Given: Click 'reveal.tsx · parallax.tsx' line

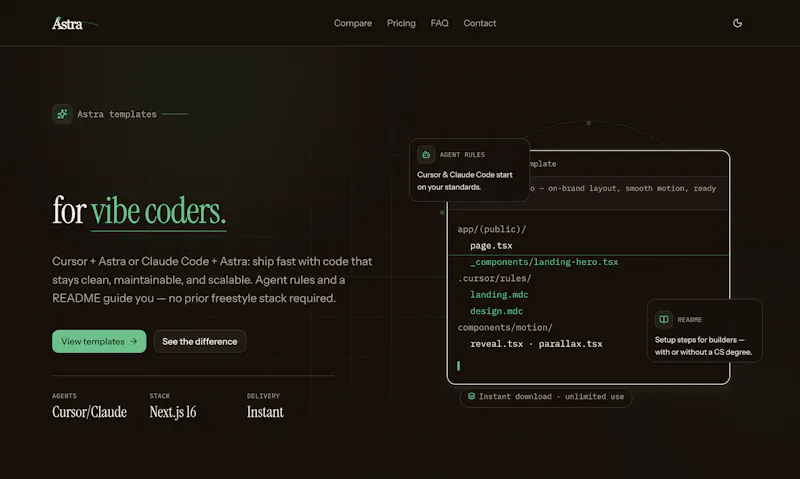Looking at the screenshot, I should tap(536, 344).
